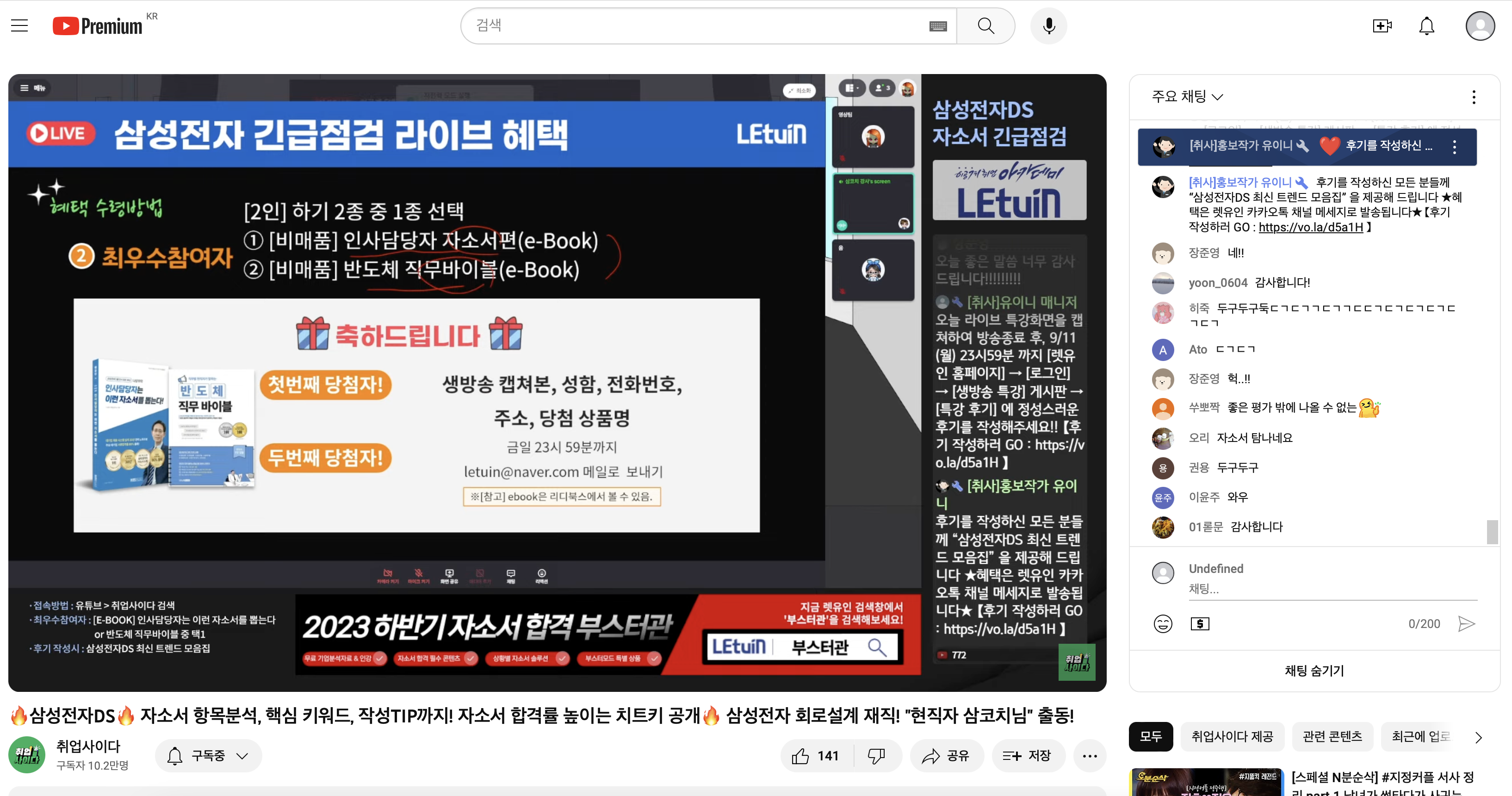The height and width of the screenshot is (796, 1512).
Task: Open the notifications bell
Action: tap(1427, 26)
